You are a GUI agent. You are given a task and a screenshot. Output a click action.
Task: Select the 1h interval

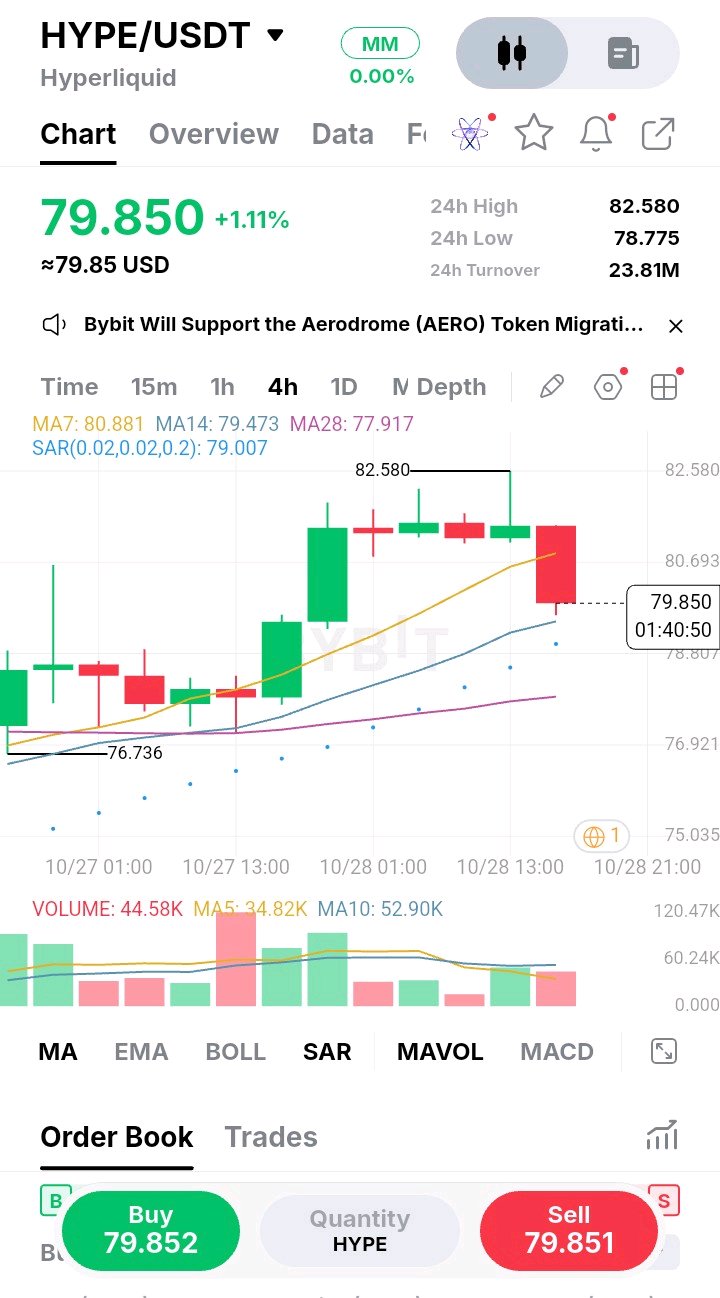click(x=222, y=387)
